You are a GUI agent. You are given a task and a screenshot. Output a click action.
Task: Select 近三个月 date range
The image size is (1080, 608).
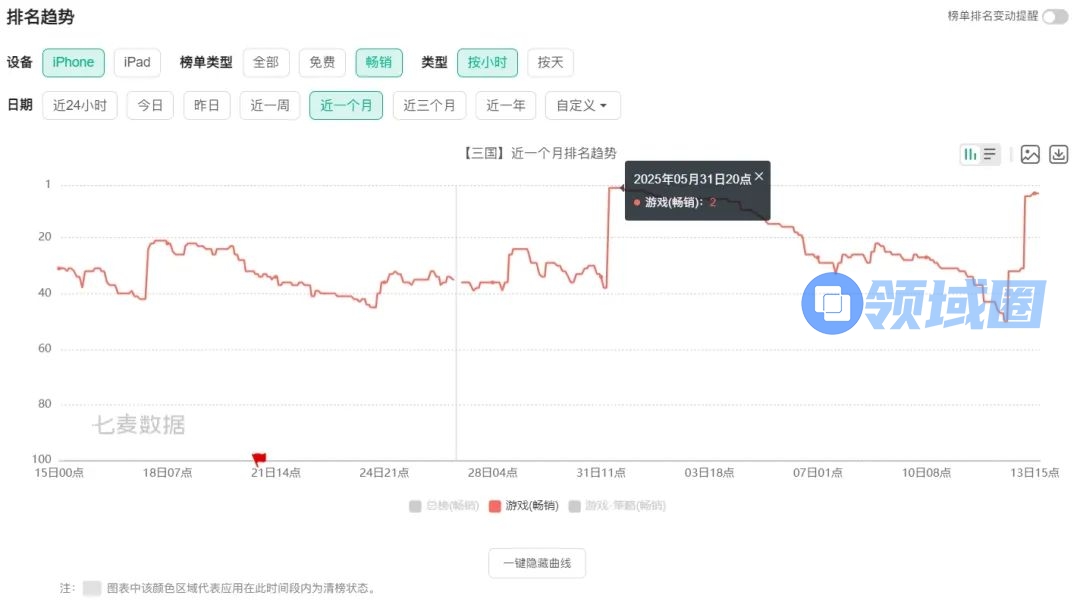coord(429,105)
